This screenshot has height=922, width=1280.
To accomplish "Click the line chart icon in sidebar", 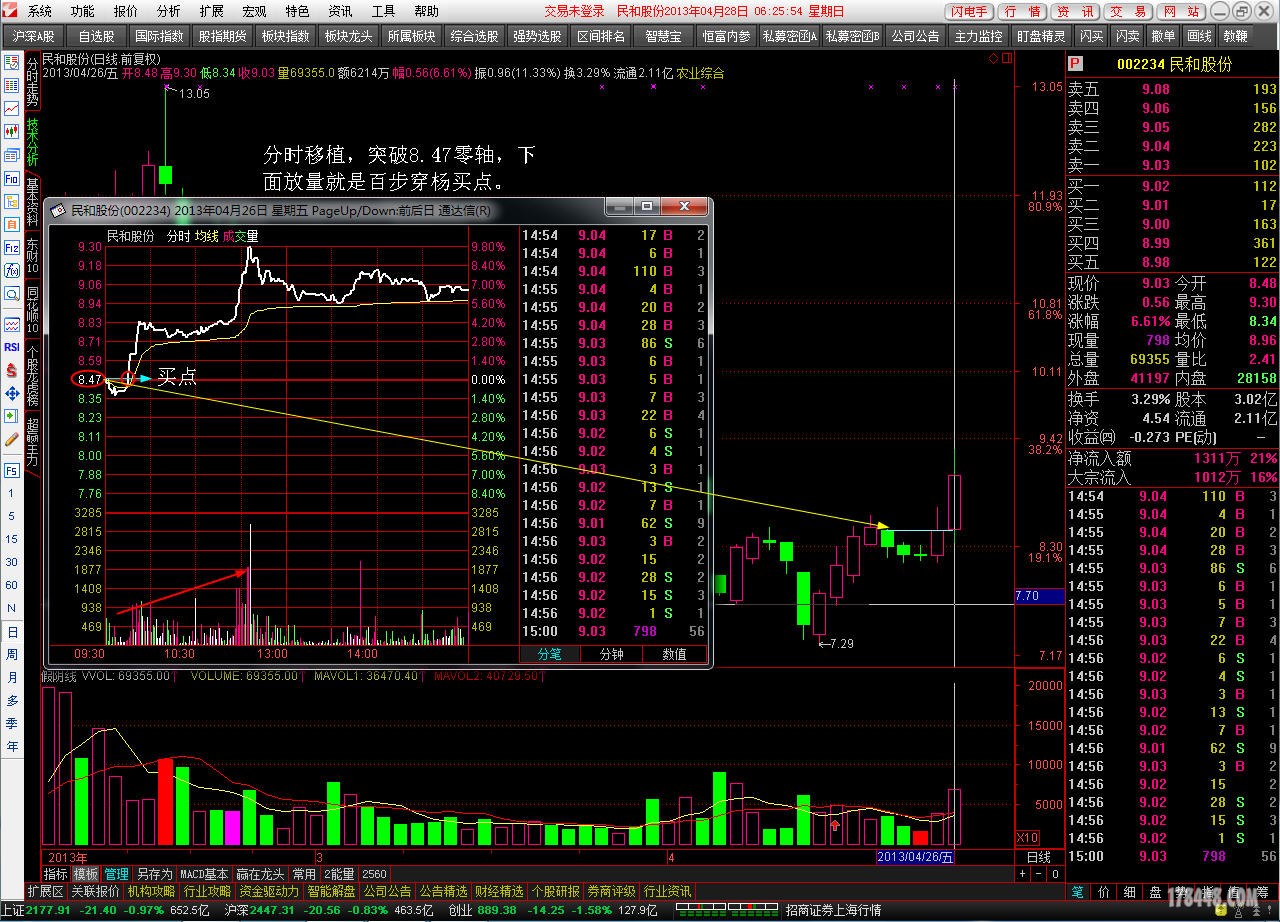I will (x=12, y=108).
